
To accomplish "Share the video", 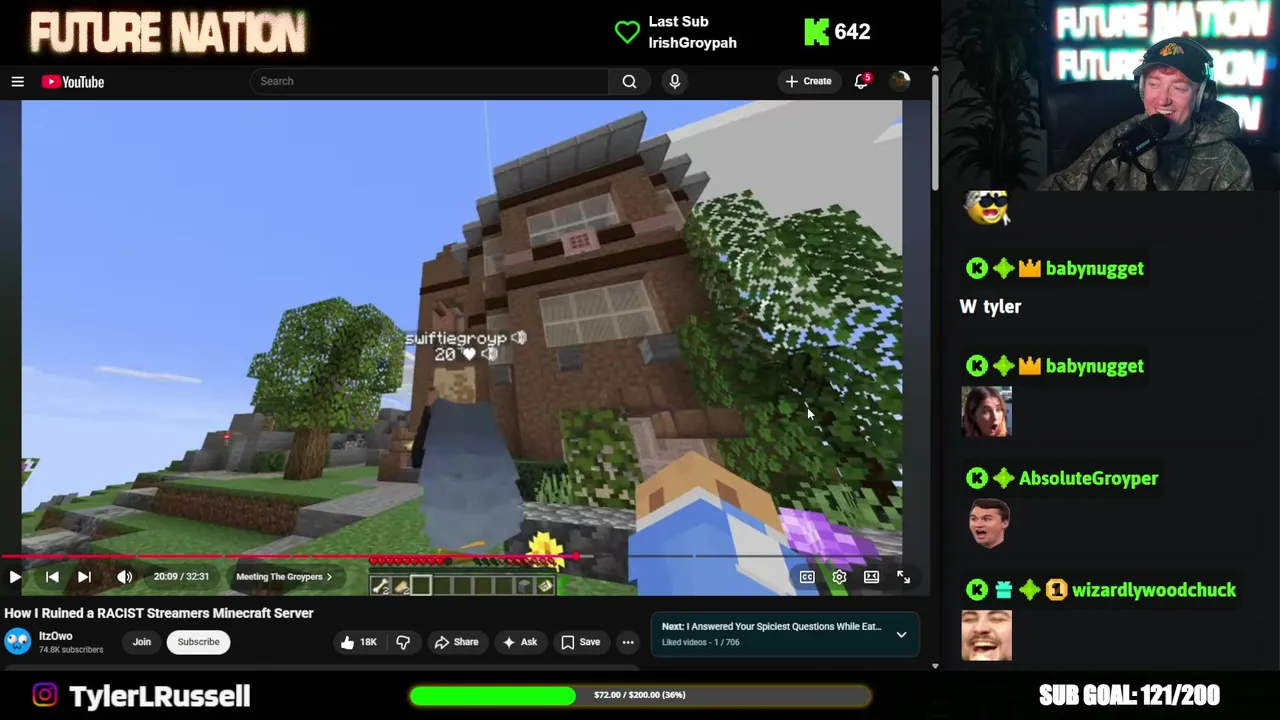I will 456,642.
